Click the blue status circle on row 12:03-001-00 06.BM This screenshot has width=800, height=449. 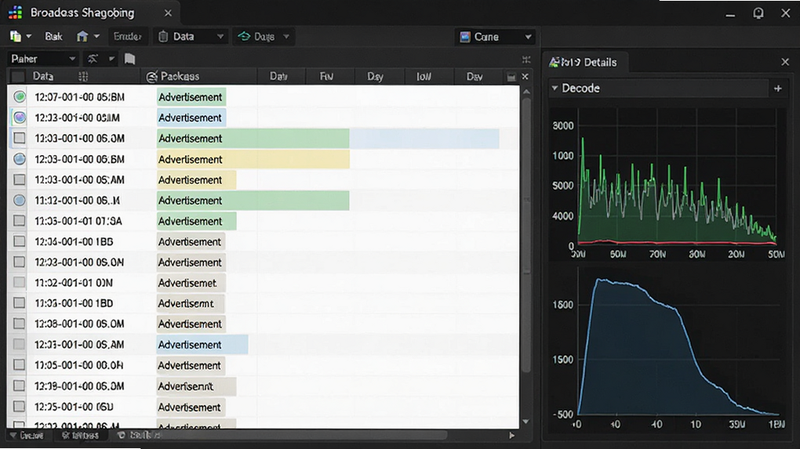point(19,159)
